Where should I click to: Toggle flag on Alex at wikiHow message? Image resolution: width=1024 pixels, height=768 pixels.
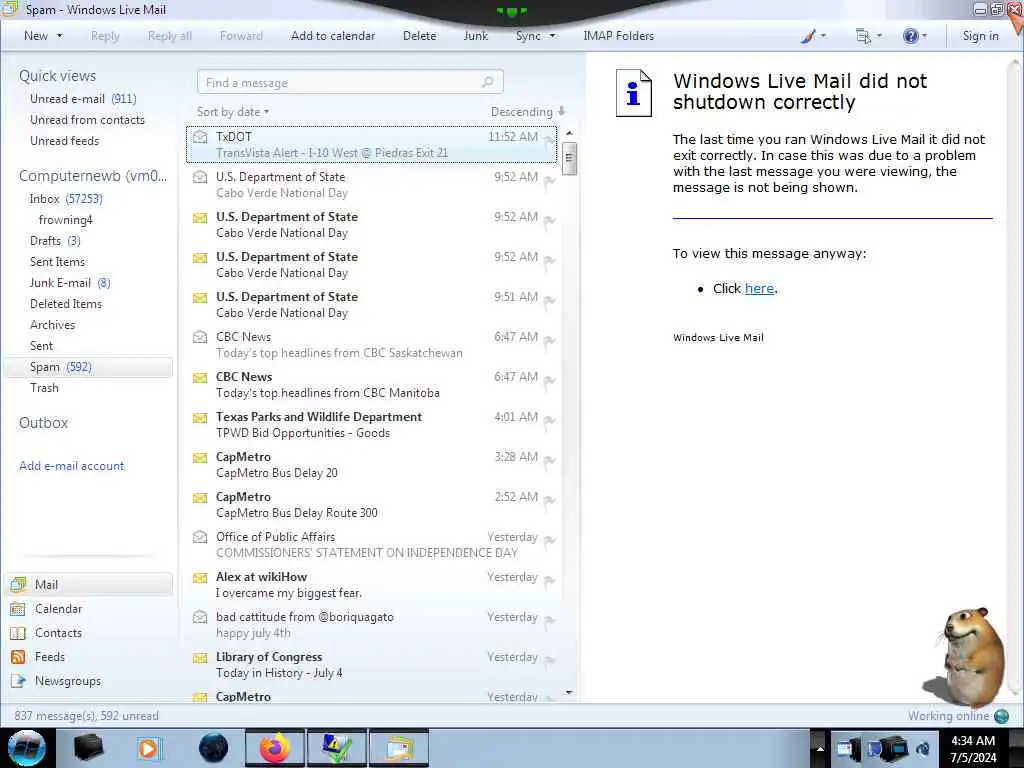click(x=549, y=581)
